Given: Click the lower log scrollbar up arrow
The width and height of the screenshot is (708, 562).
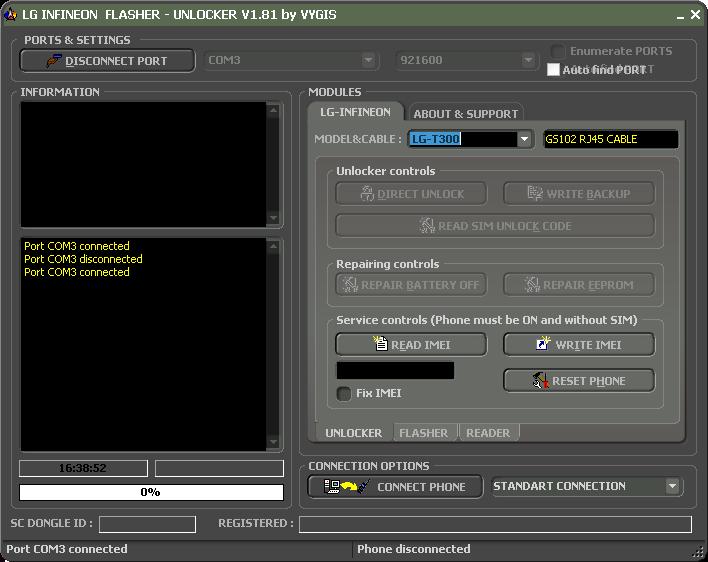Looking at the screenshot, I should (x=273, y=246).
